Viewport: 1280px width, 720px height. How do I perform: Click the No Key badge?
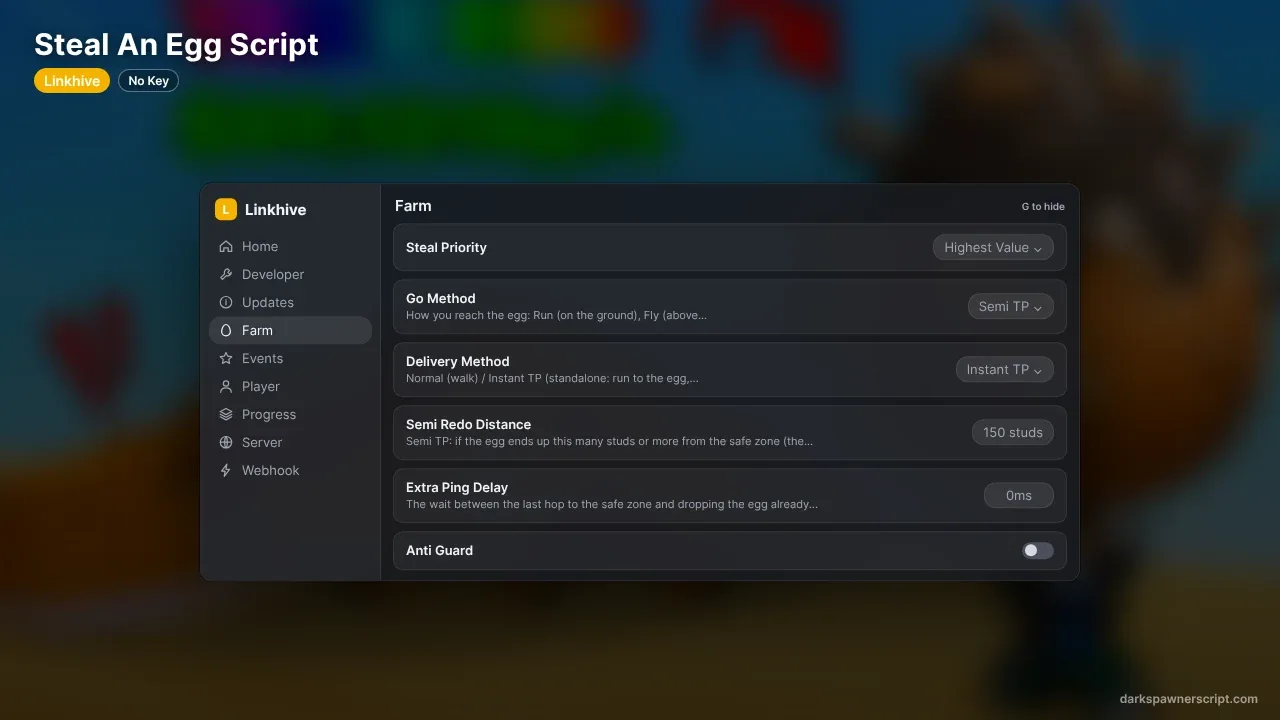click(148, 80)
